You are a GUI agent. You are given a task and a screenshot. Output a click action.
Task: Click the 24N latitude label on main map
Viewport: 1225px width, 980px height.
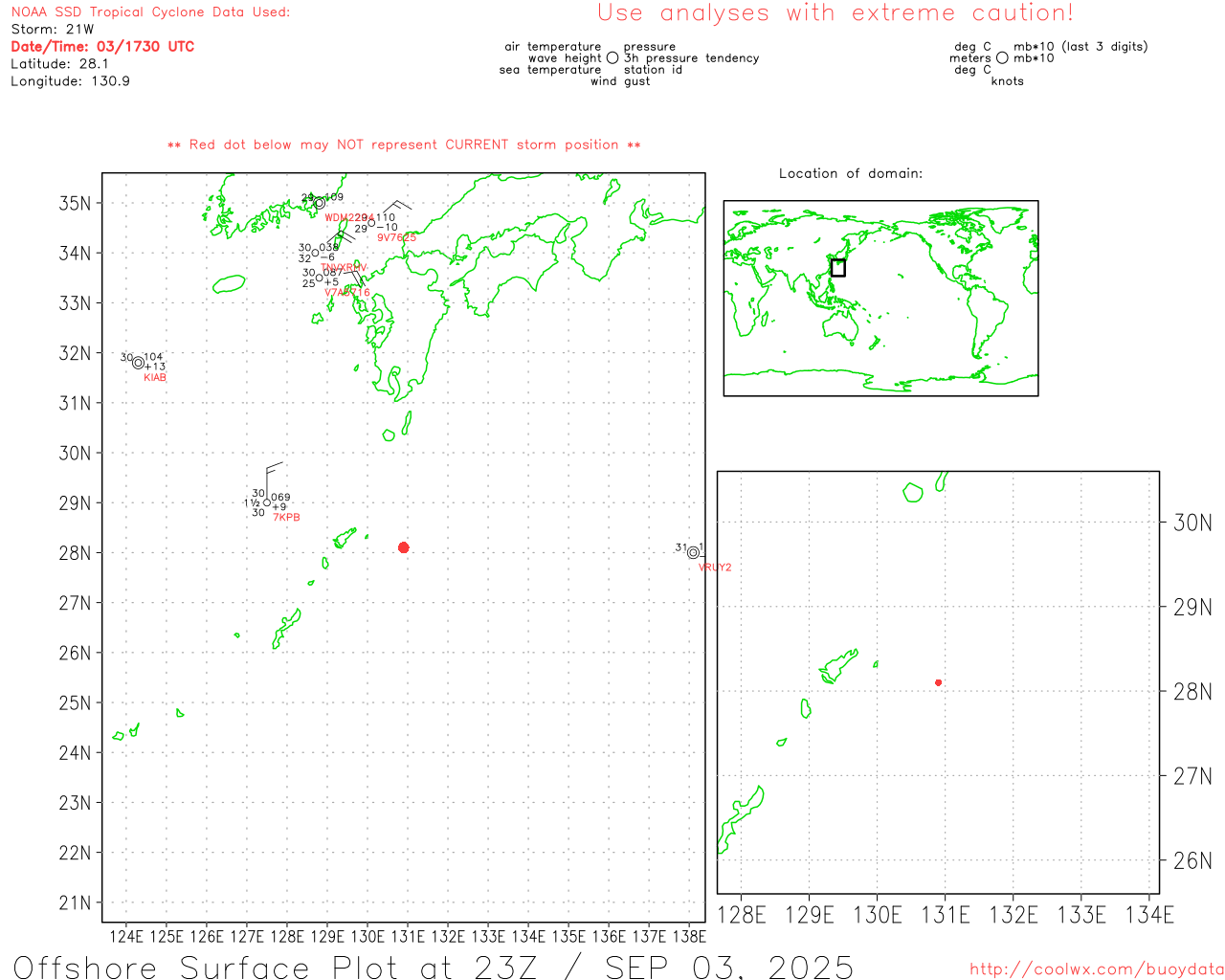(x=76, y=752)
